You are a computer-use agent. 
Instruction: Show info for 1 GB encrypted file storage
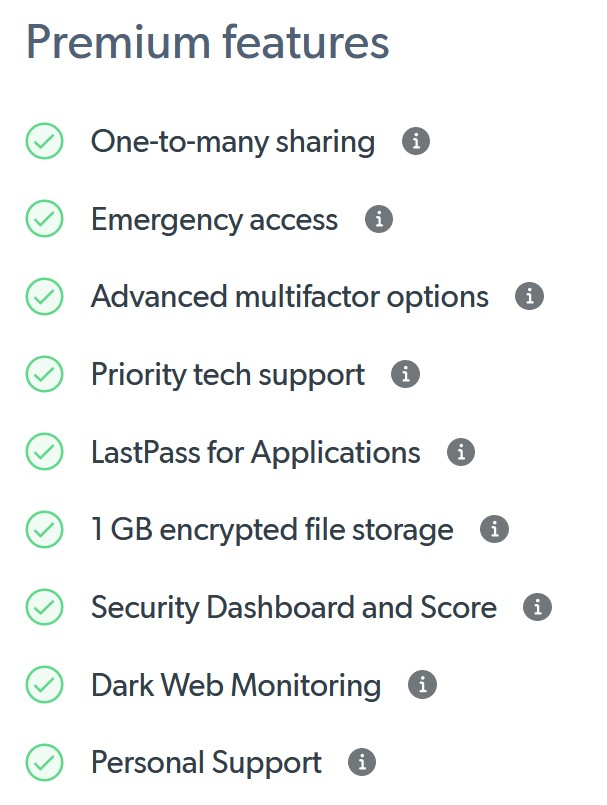point(494,530)
